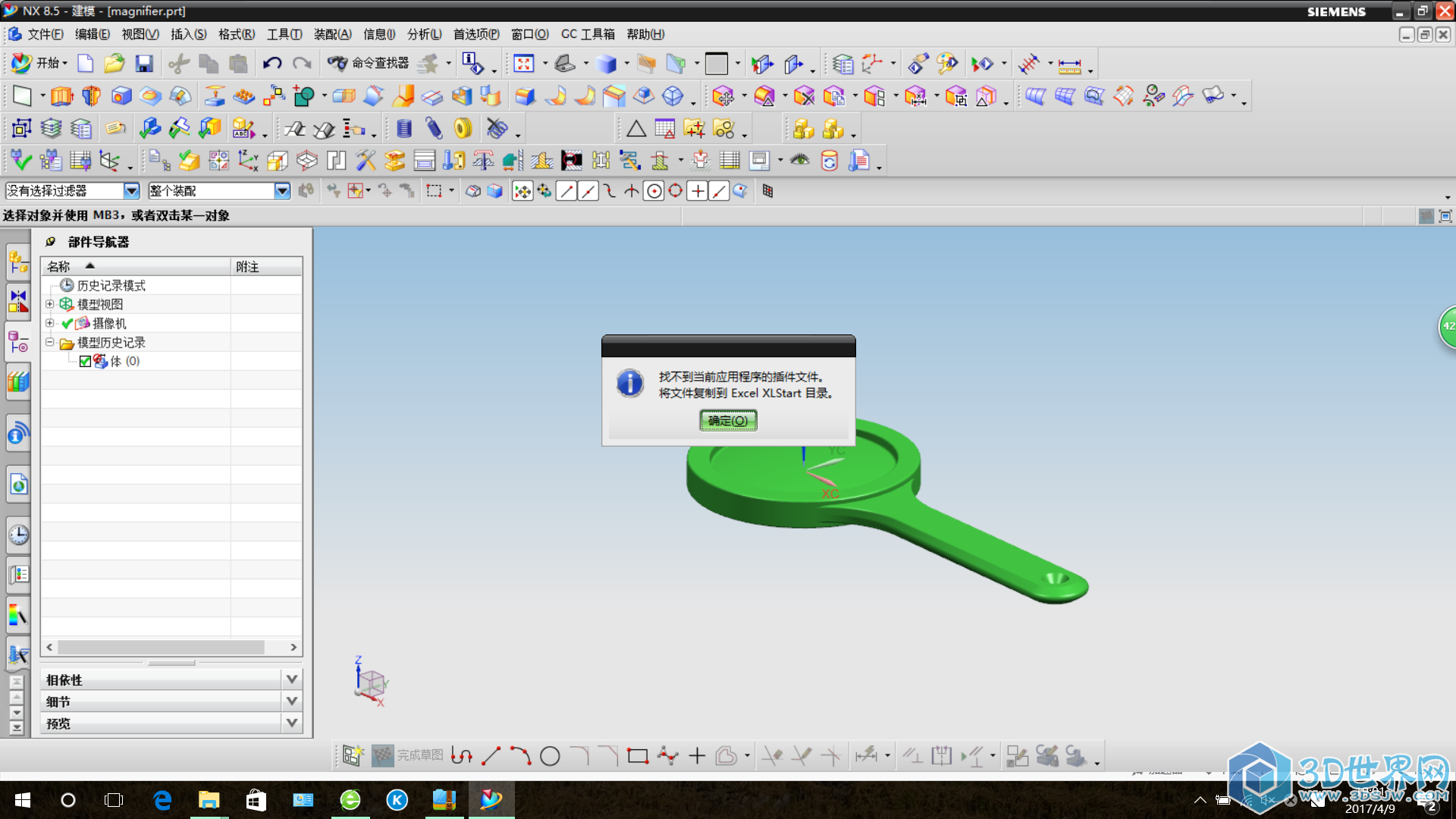Save the part using the floppy icon
The image size is (1456, 819).
click(144, 64)
